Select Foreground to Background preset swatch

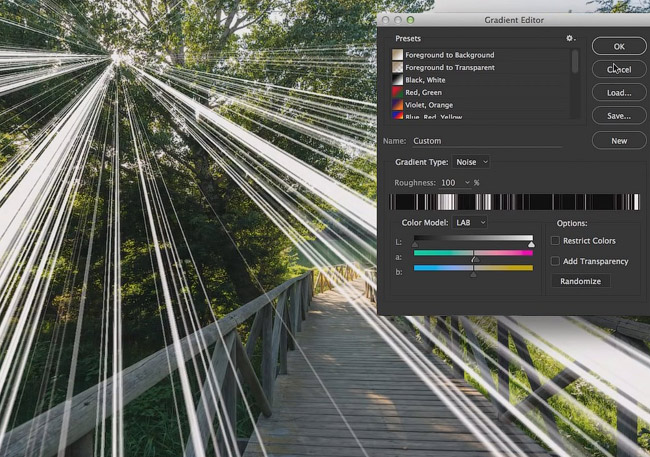398,55
